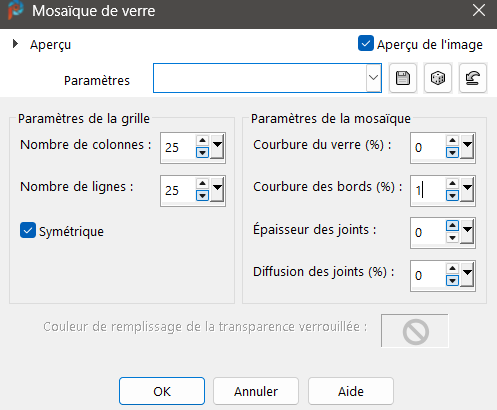Decrease Diffusion des joints with down arrow
Viewport: 497px width, 410px height.
[x=452, y=281]
